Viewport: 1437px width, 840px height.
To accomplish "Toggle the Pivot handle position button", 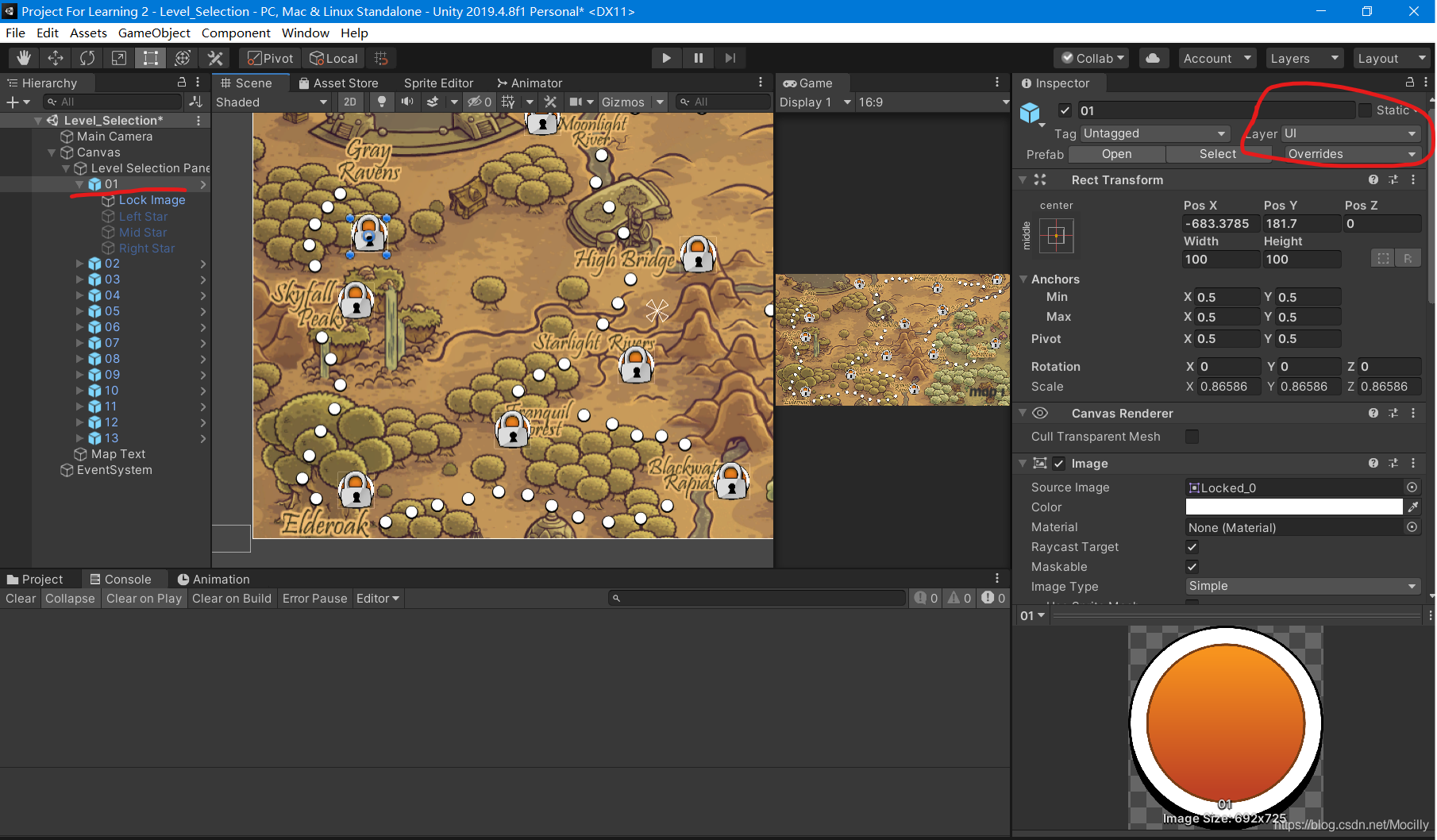I will [x=270, y=58].
